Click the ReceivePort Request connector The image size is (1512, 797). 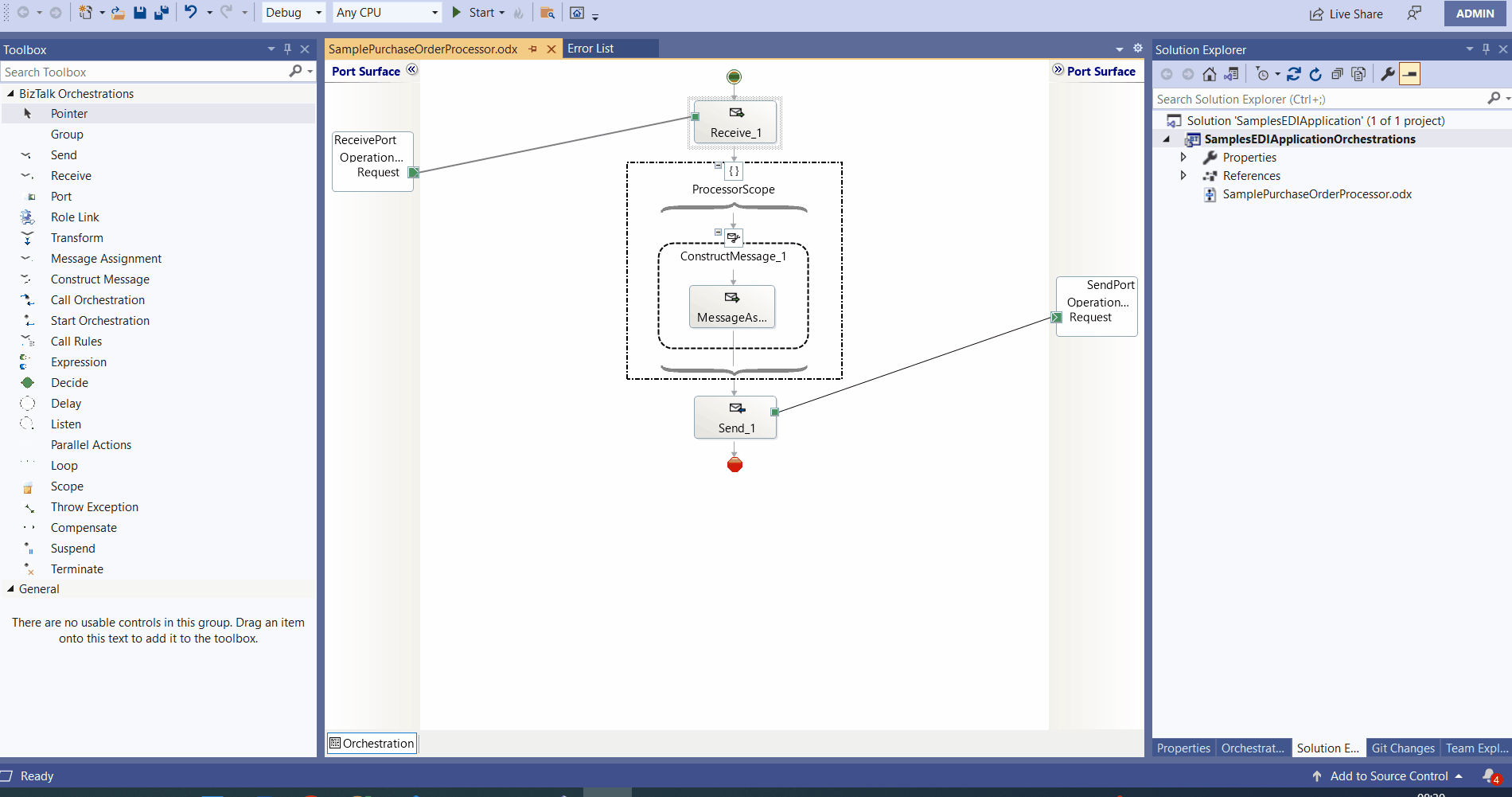pyautogui.click(x=413, y=173)
